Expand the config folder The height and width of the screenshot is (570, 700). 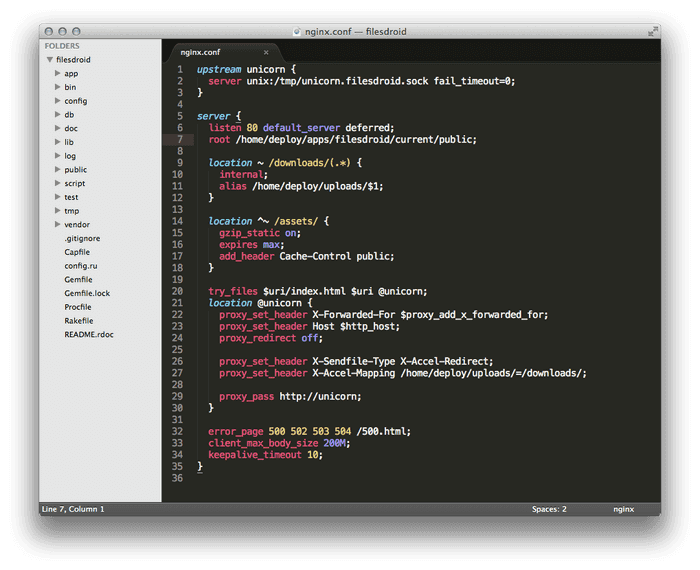58,101
